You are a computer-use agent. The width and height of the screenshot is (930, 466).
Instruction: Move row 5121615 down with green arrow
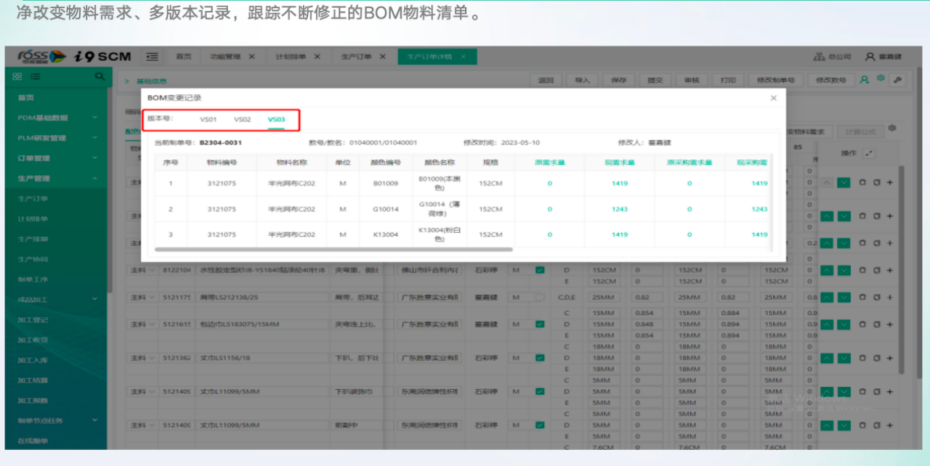[x=843, y=325]
